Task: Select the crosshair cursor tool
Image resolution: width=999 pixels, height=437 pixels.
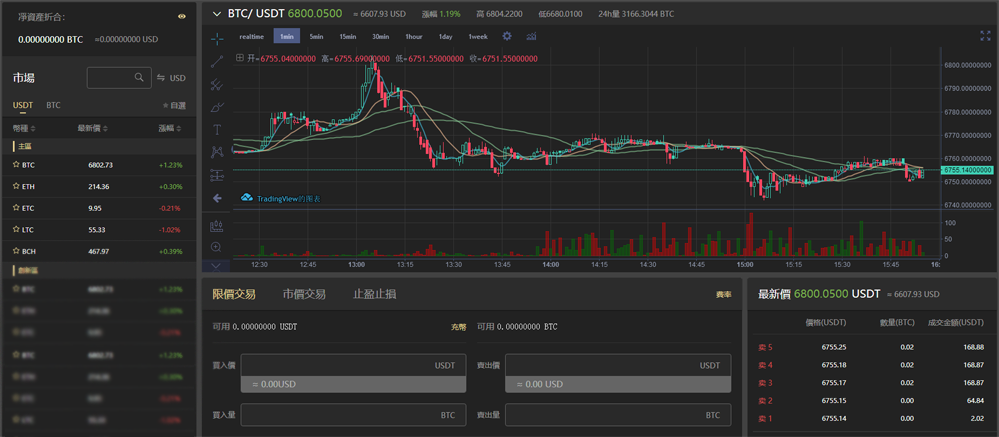Action: [217, 39]
